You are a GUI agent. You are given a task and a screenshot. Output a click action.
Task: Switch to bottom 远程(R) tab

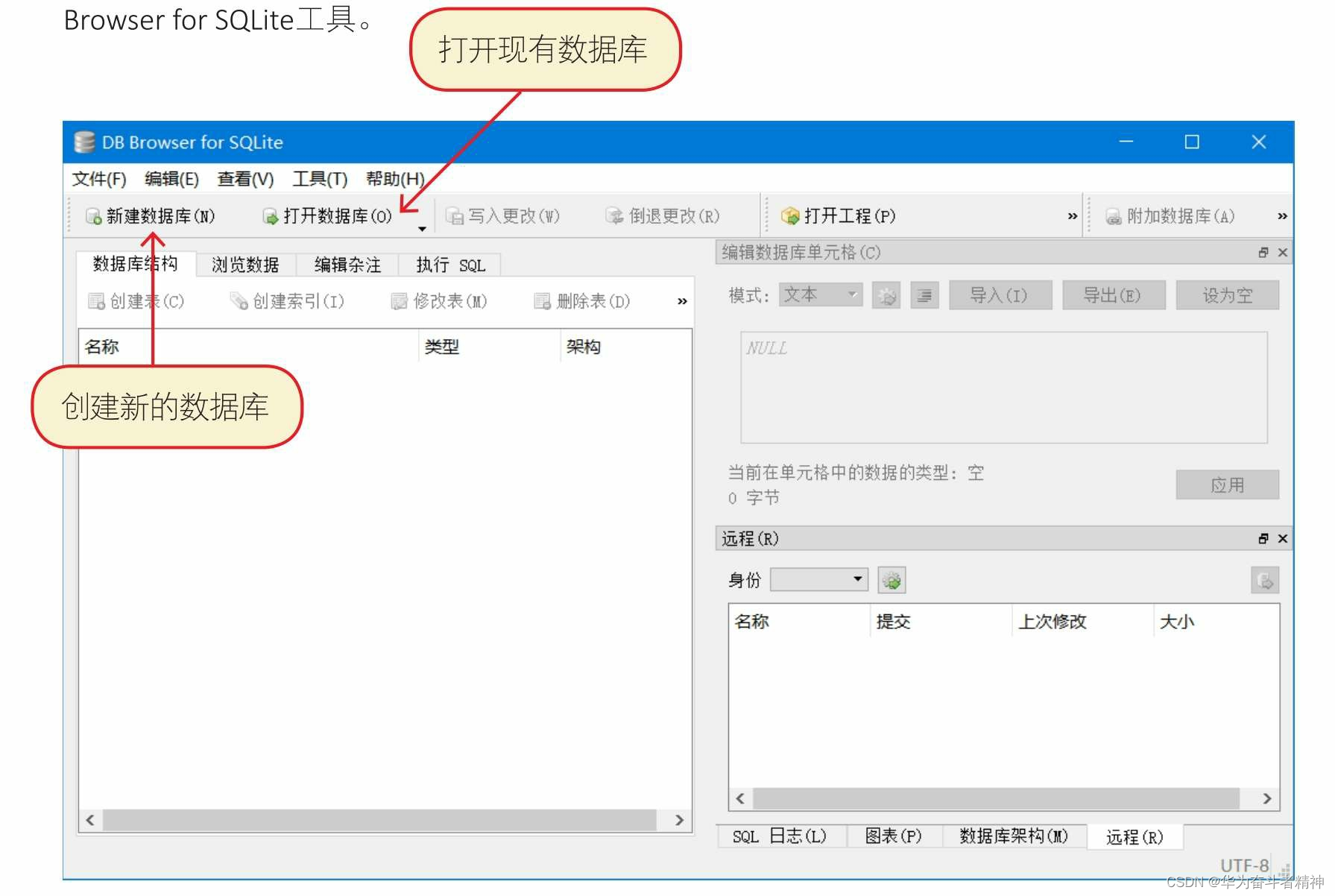[1134, 837]
